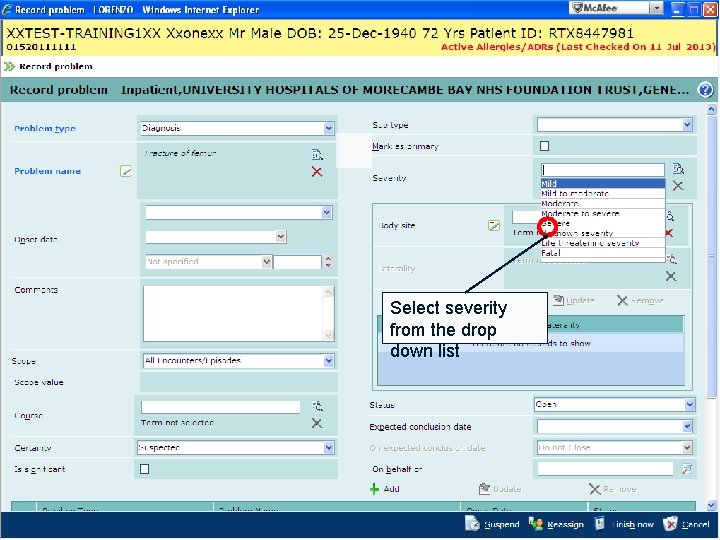This screenshot has height=540, width=720.
Task: Click the bottom Remove button
Action: coord(613,489)
